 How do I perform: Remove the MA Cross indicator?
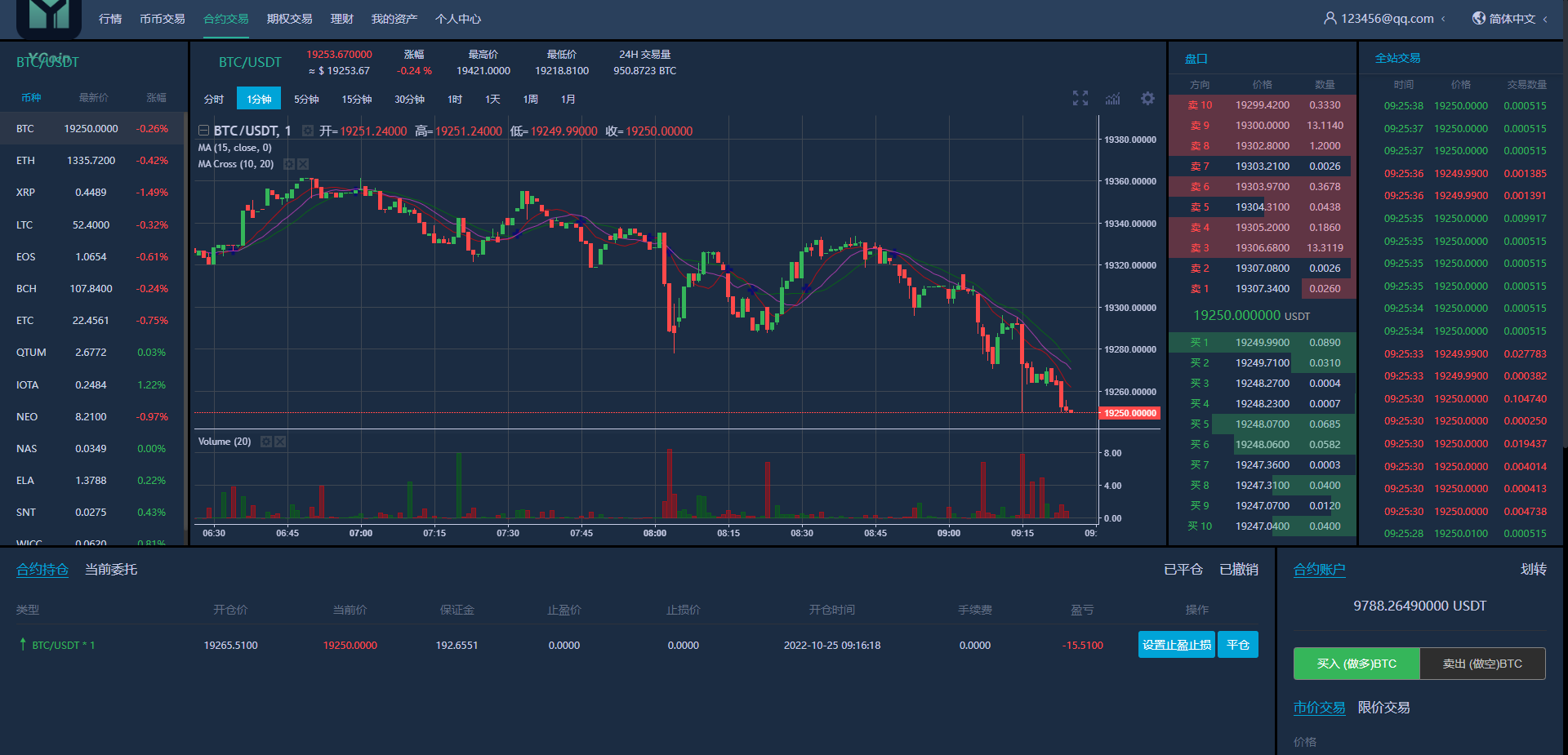point(303,164)
